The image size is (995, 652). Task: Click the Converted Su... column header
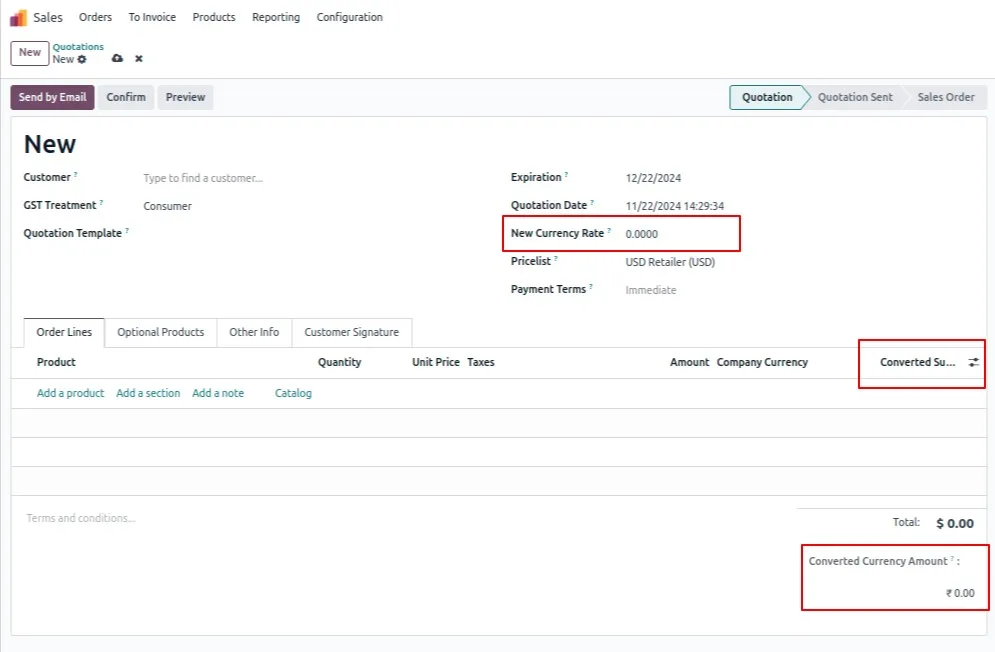coord(917,362)
